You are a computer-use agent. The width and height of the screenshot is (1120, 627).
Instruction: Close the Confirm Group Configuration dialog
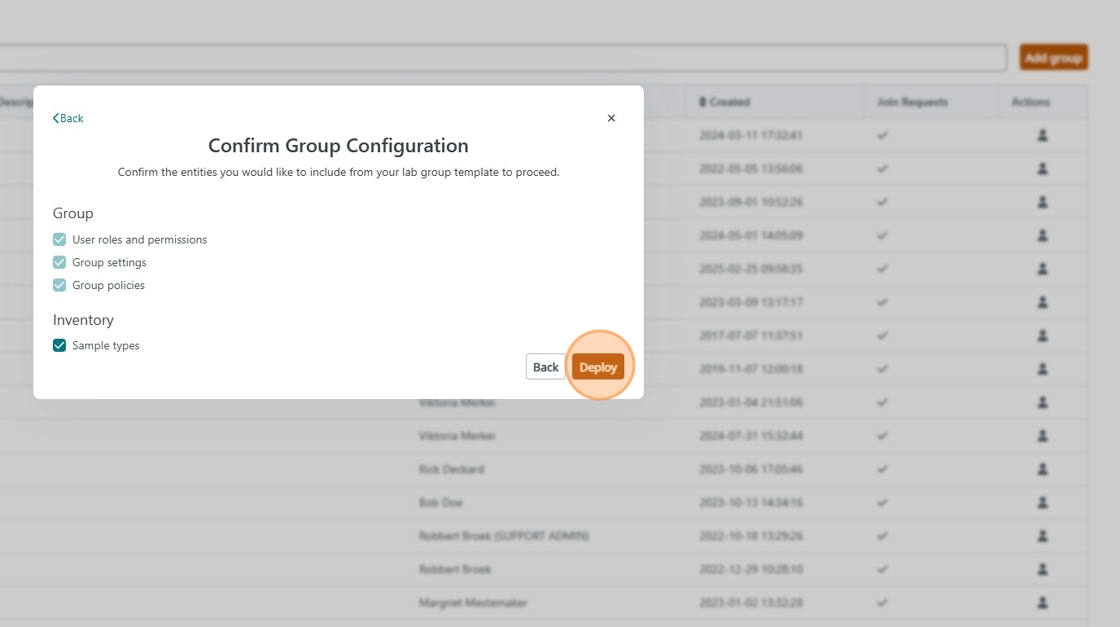[611, 118]
